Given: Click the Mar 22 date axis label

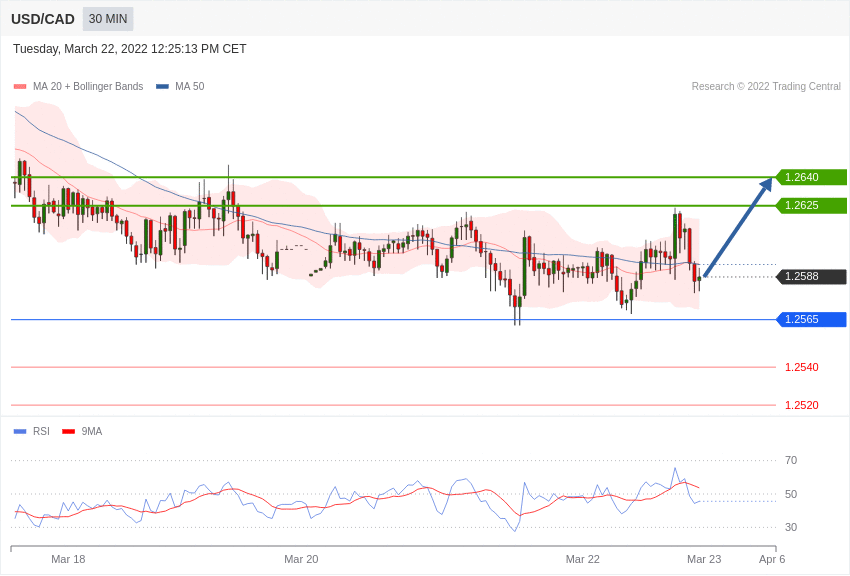Looking at the screenshot, I should click(x=583, y=559).
